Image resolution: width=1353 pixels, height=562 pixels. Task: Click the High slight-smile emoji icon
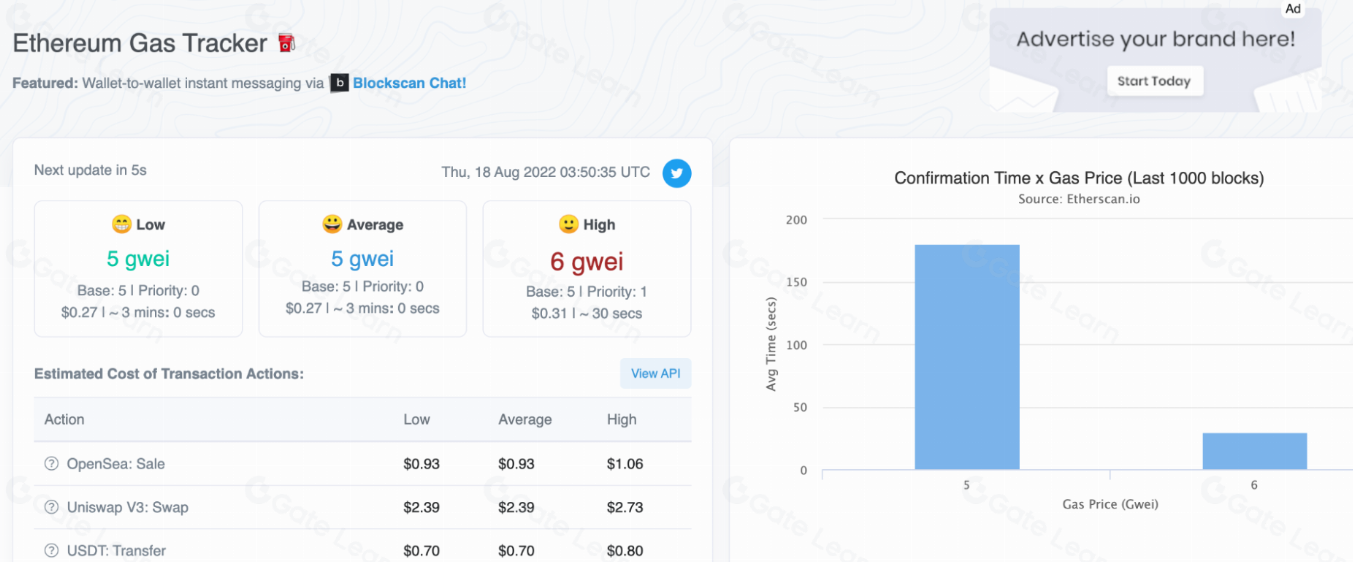click(x=568, y=225)
